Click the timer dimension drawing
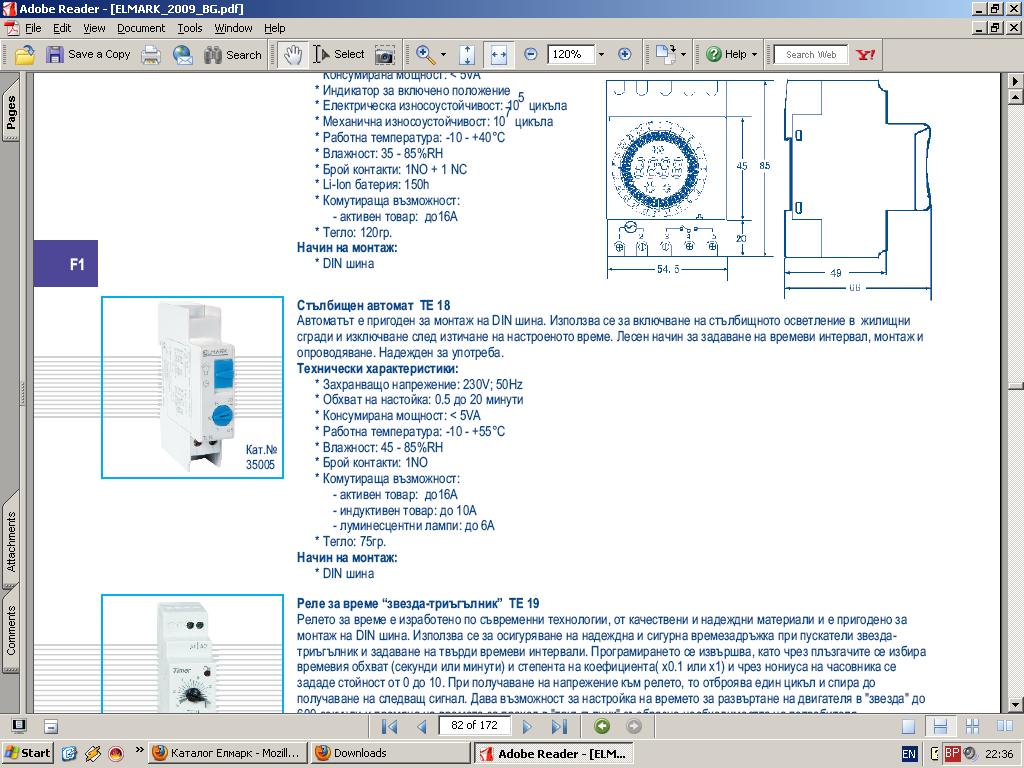Image resolution: width=1024 pixels, height=768 pixels. tap(769, 189)
